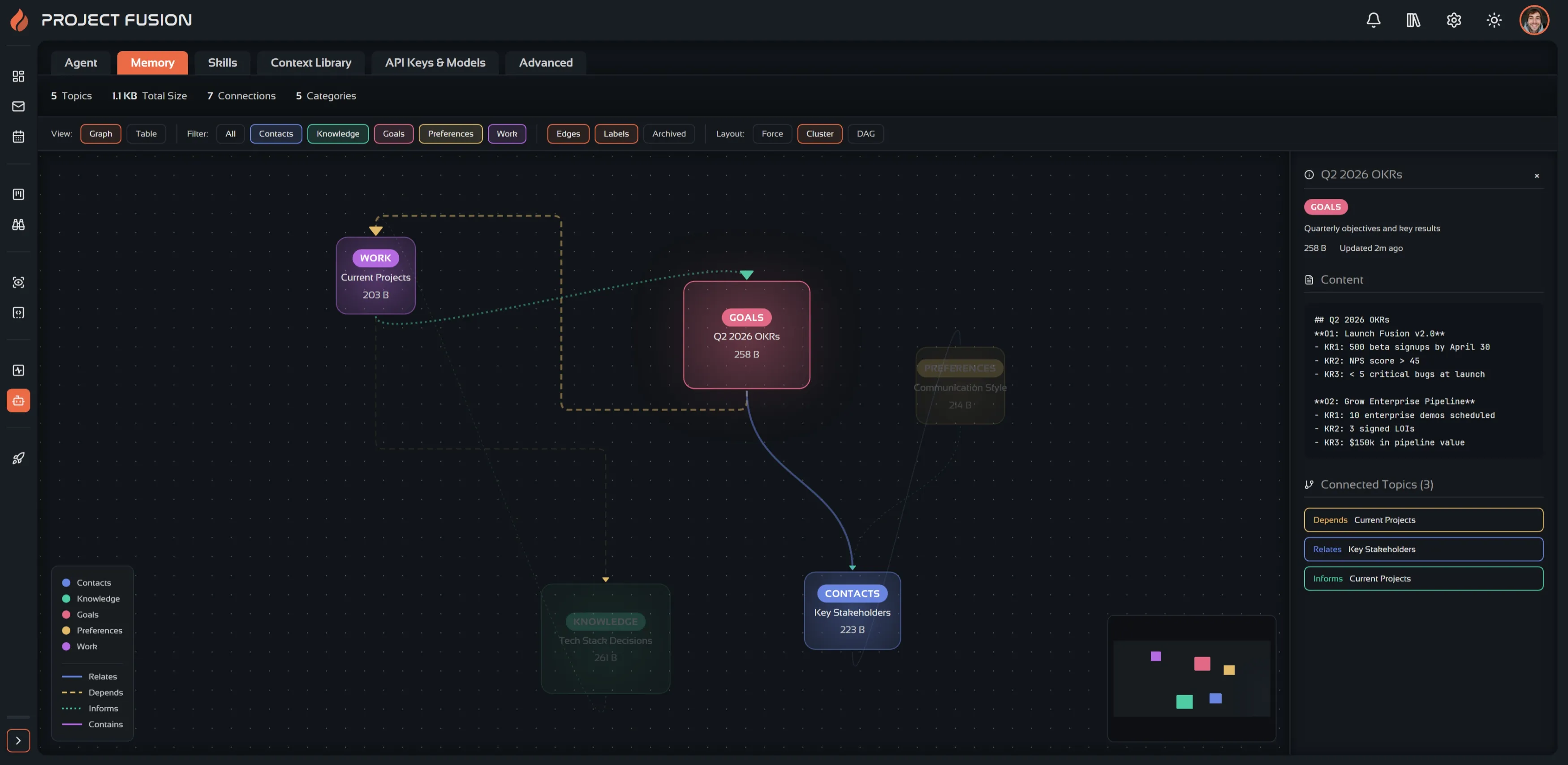Switch to the Agent tab
This screenshot has height=765, width=1568.
pos(80,63)
